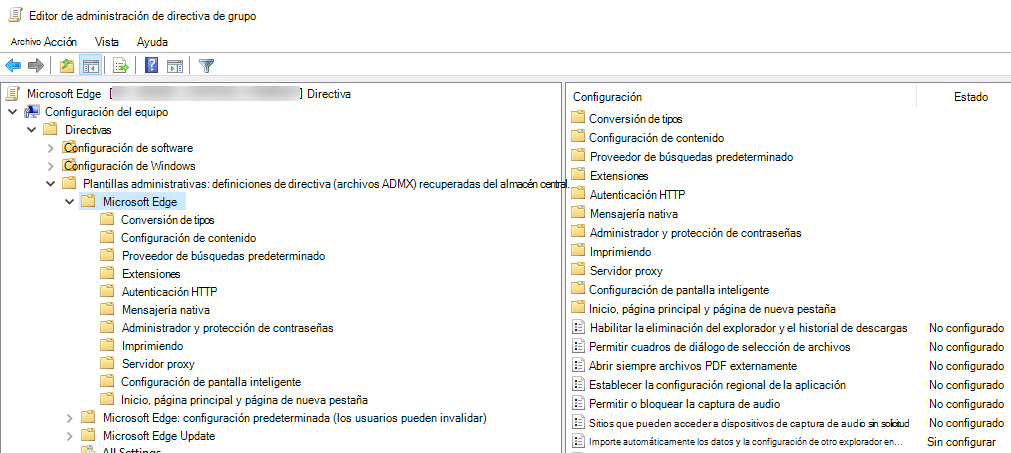Click Conversión de tipos folder icon in right pane
The image size is (1011, 453).
578,118
